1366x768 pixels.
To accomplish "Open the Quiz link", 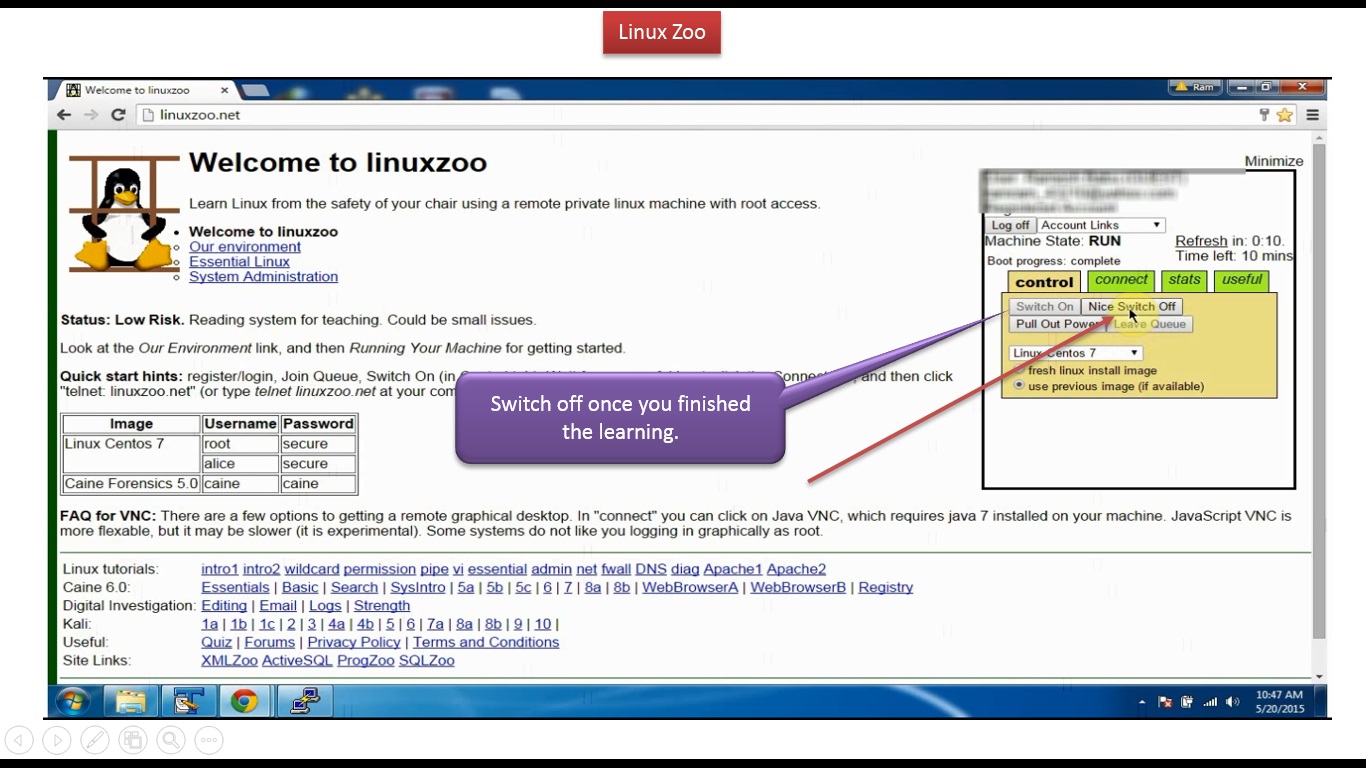I will point(216,642).
